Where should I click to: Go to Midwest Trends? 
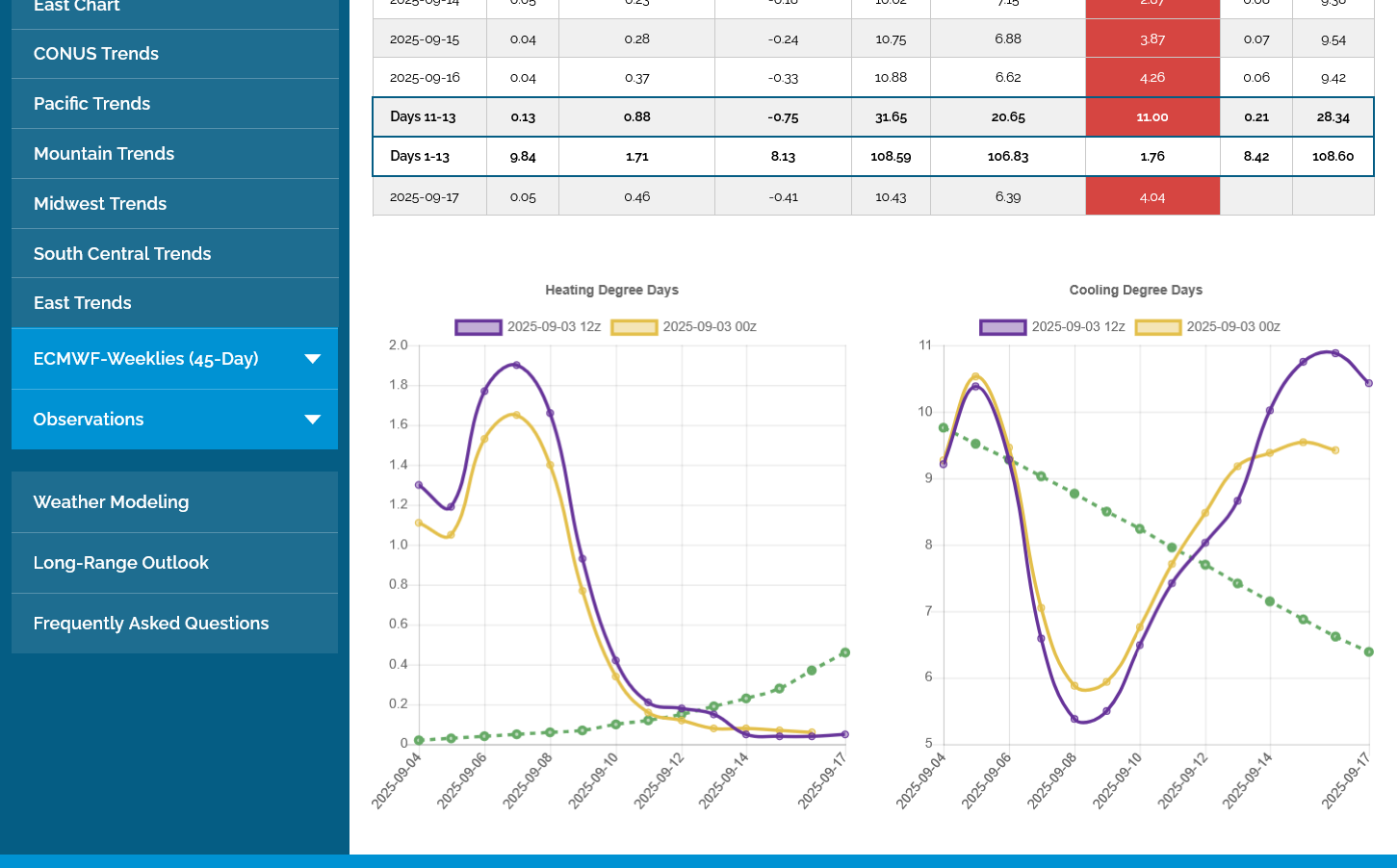[100, 204]
